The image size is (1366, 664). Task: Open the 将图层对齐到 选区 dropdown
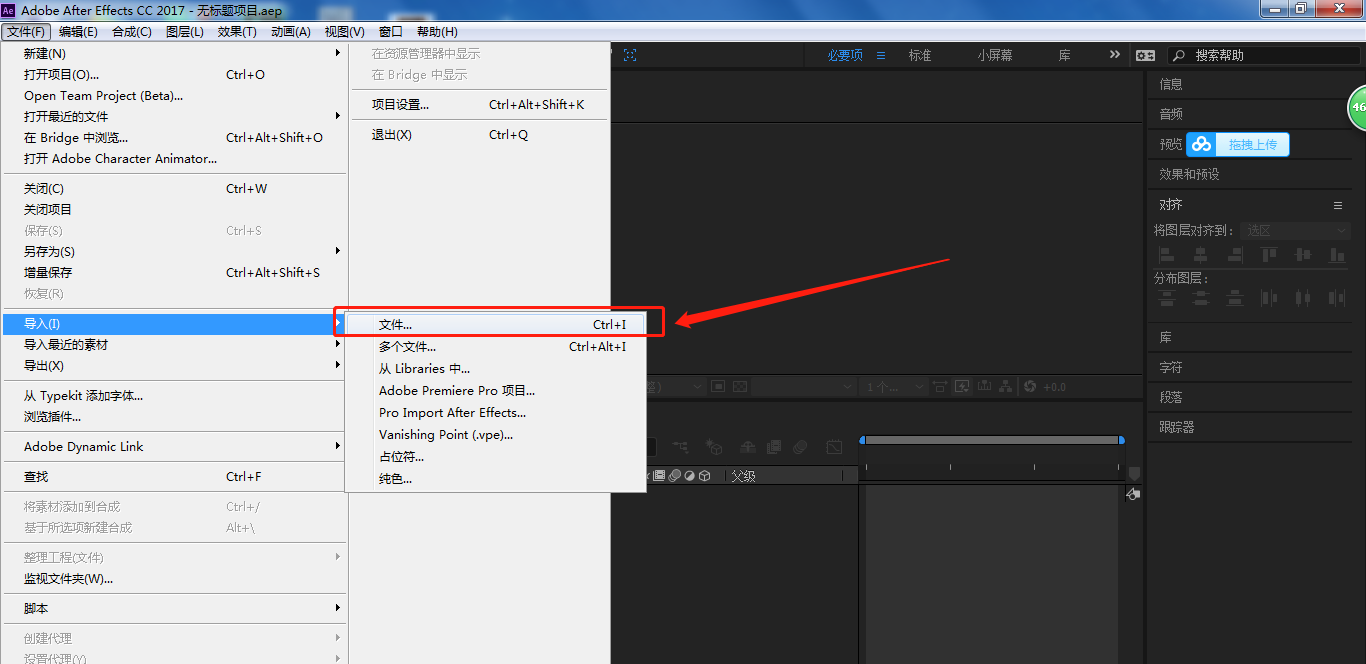coord(1296,231)
